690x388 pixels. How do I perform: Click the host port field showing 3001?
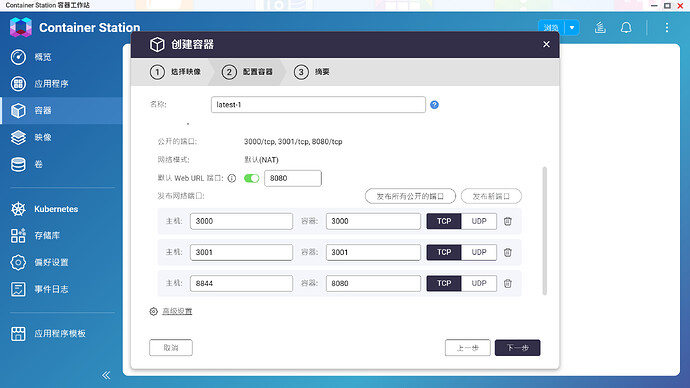[x=241, y=253]
